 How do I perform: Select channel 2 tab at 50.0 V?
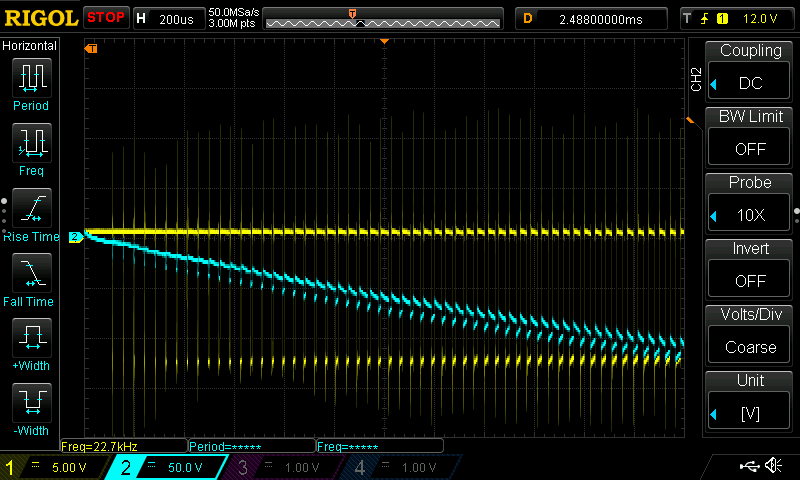168,467
